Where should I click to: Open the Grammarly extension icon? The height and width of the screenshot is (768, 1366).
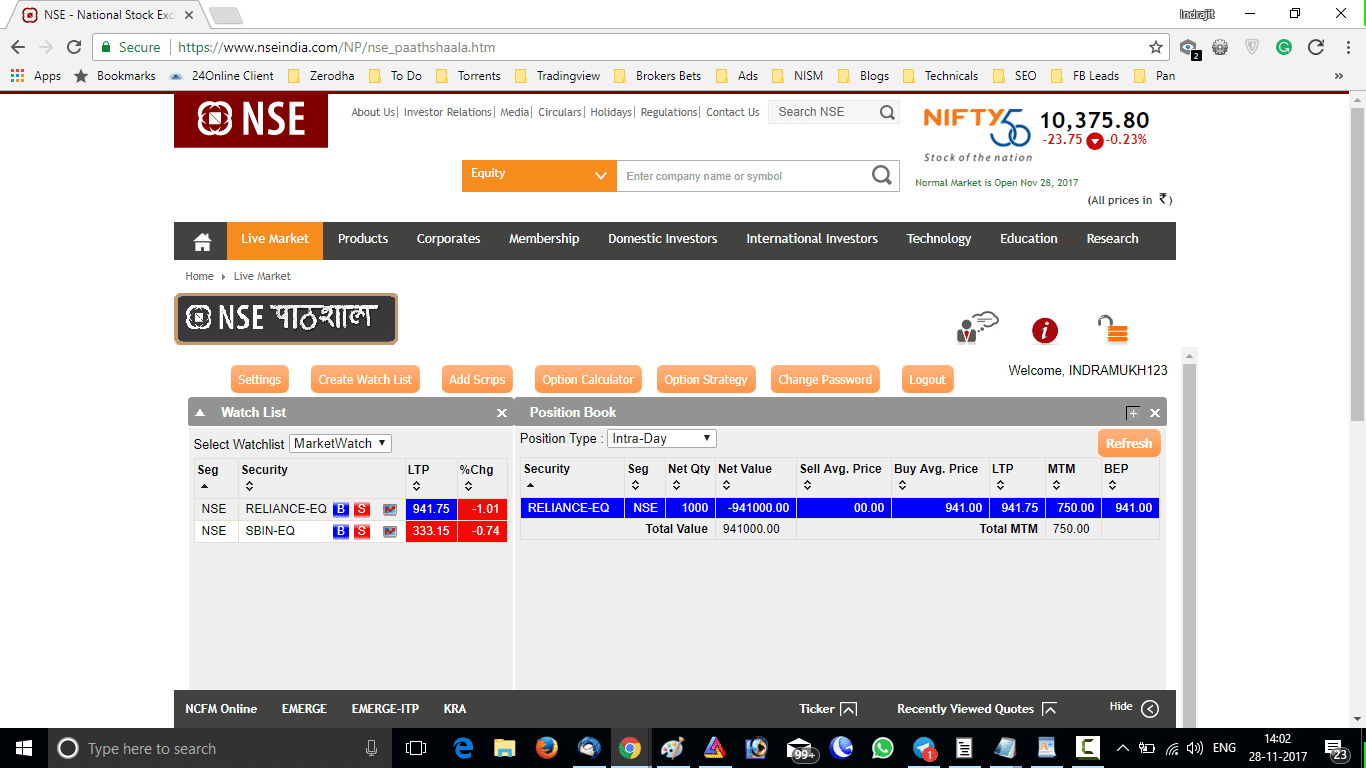pos(1284,47)
